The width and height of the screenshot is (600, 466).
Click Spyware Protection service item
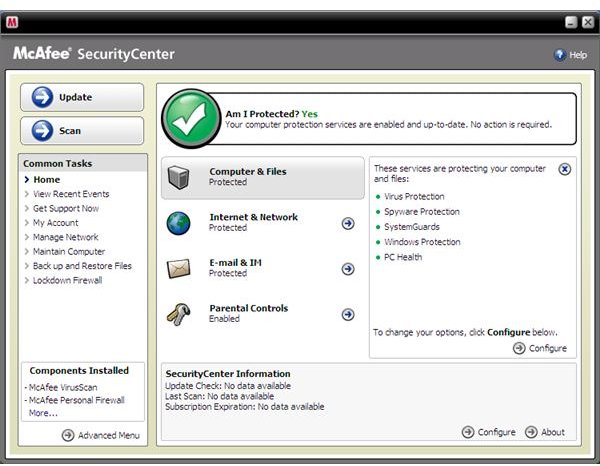(x=422, y=212)
